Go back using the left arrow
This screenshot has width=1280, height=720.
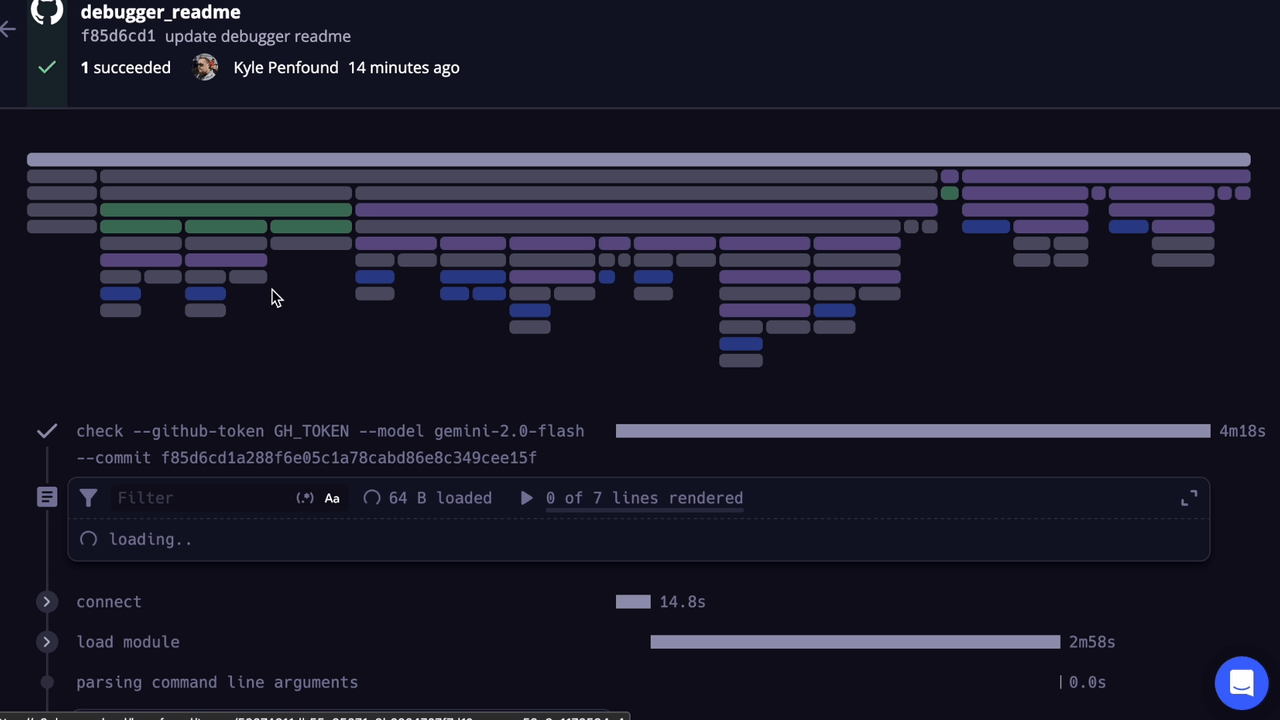point(8,29)
